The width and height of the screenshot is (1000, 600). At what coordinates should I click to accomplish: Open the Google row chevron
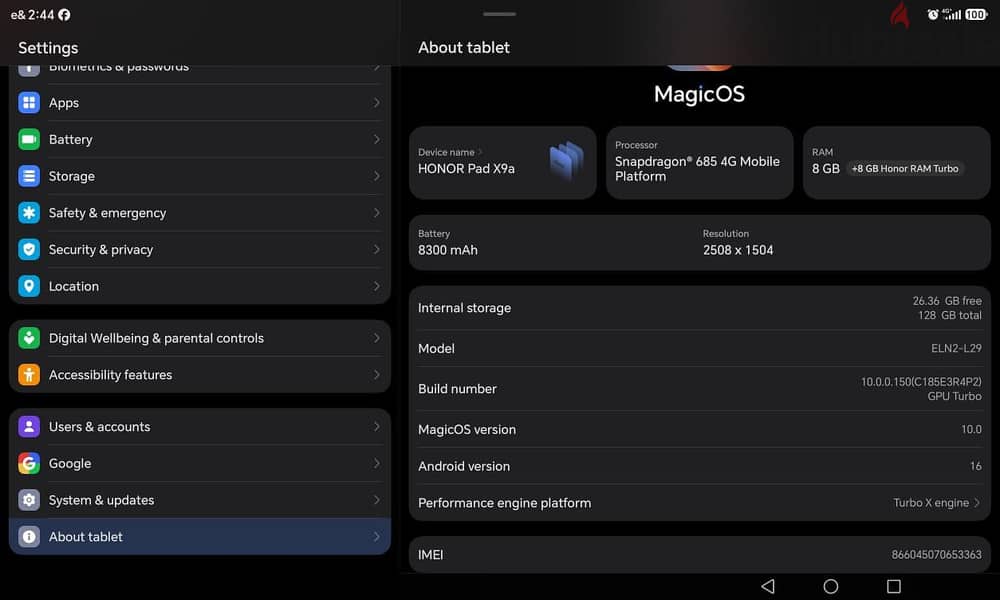tap(376, 464)
